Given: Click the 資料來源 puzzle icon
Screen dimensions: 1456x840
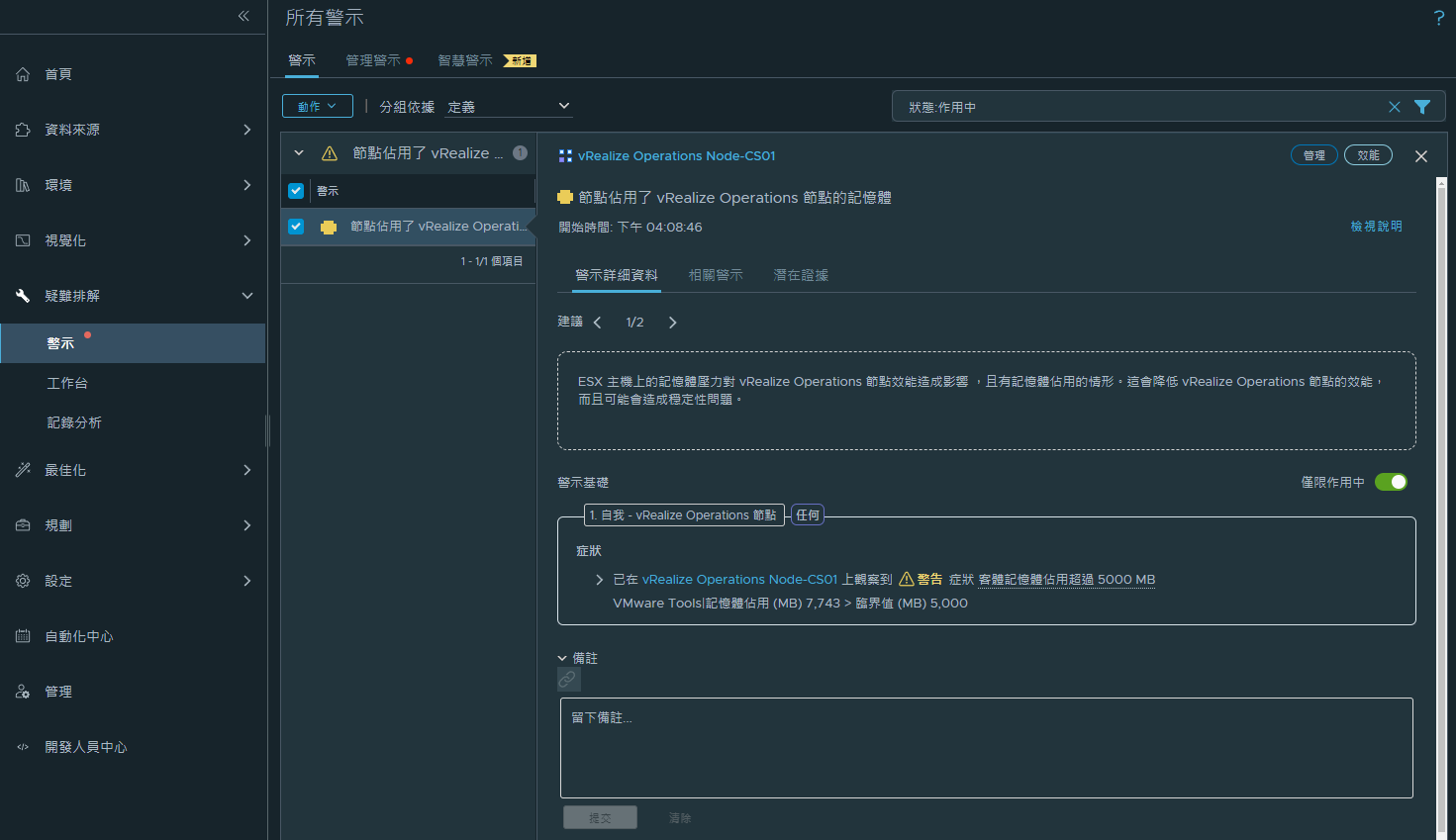Looking at the screenshot, I should (x=23, y=130).
